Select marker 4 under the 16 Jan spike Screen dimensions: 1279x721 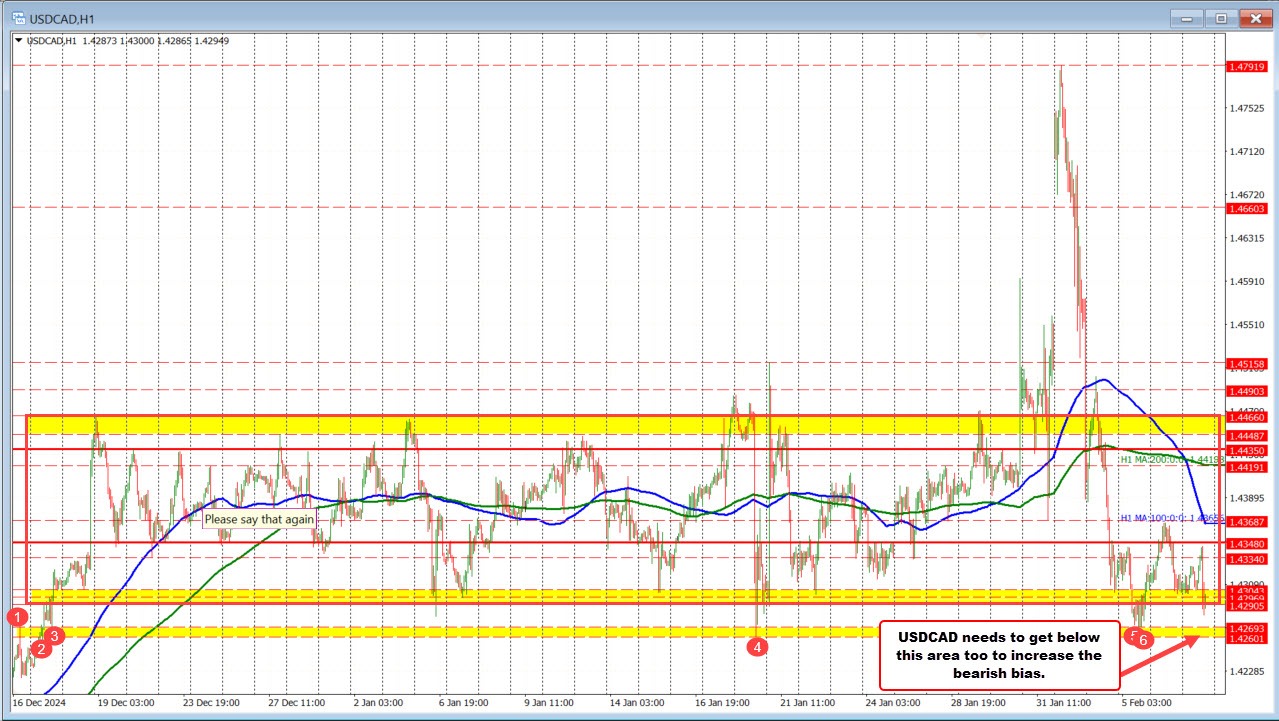pyautogui.click(x=758, y=646)
